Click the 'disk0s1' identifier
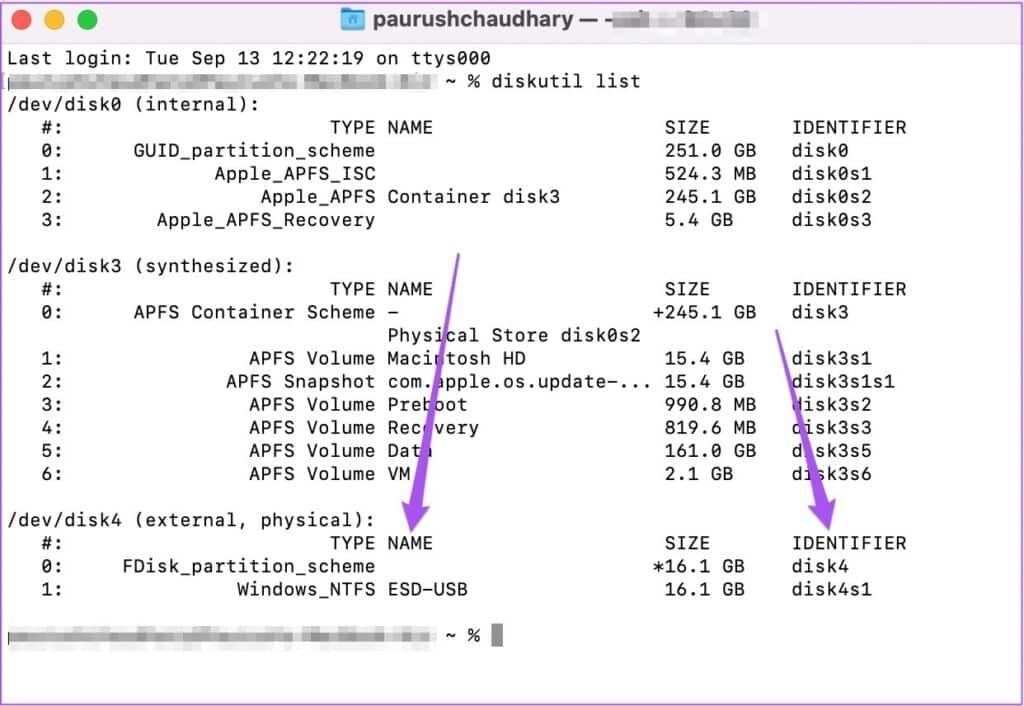The width and height of the screenshot is (1024, 706). 831,174
